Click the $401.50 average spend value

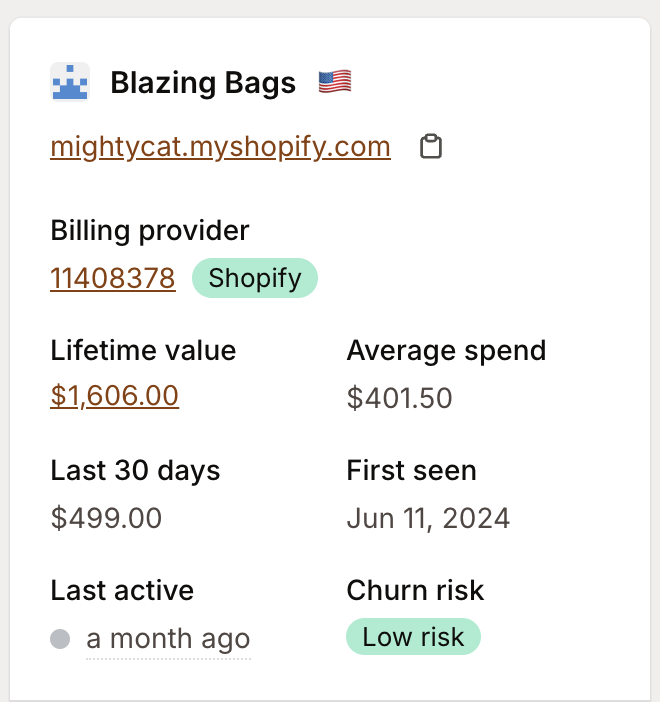tap(400, 398)
